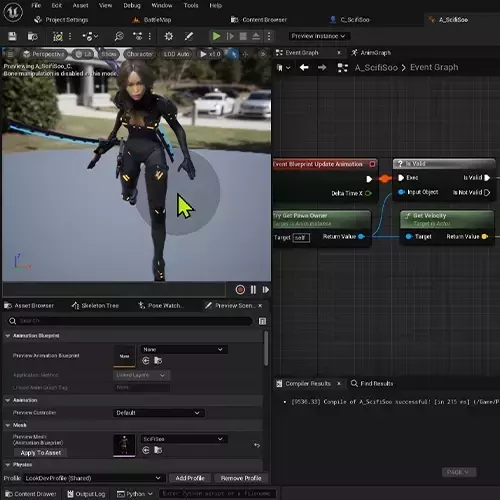Viewport: 500px width, 500px height.
Task: Pause the viewport animation preview
Action: click(x=253, y=290)
